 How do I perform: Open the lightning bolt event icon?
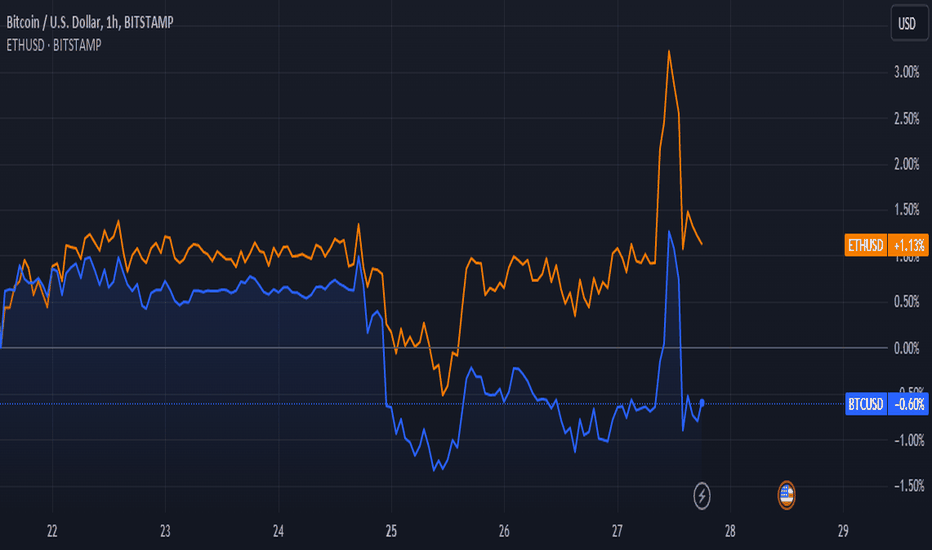(702, 495)
